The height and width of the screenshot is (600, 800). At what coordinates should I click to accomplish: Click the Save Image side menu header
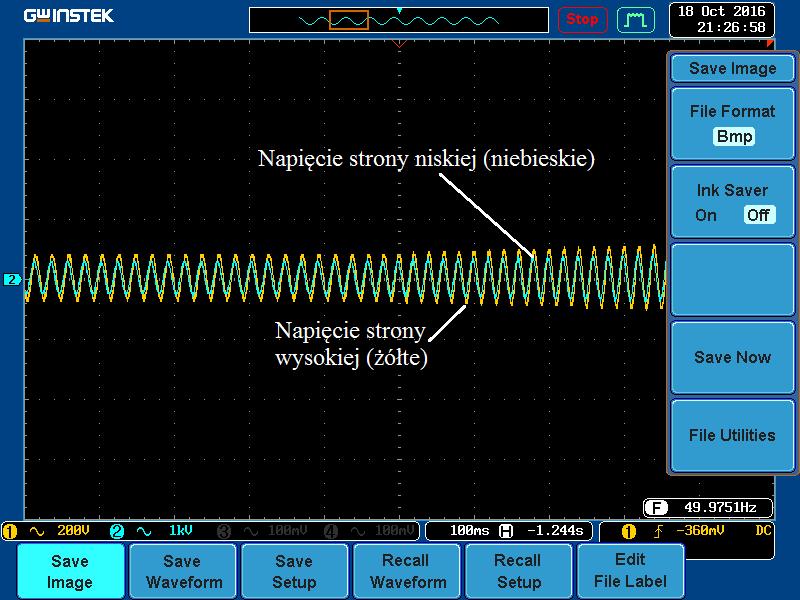732,68
